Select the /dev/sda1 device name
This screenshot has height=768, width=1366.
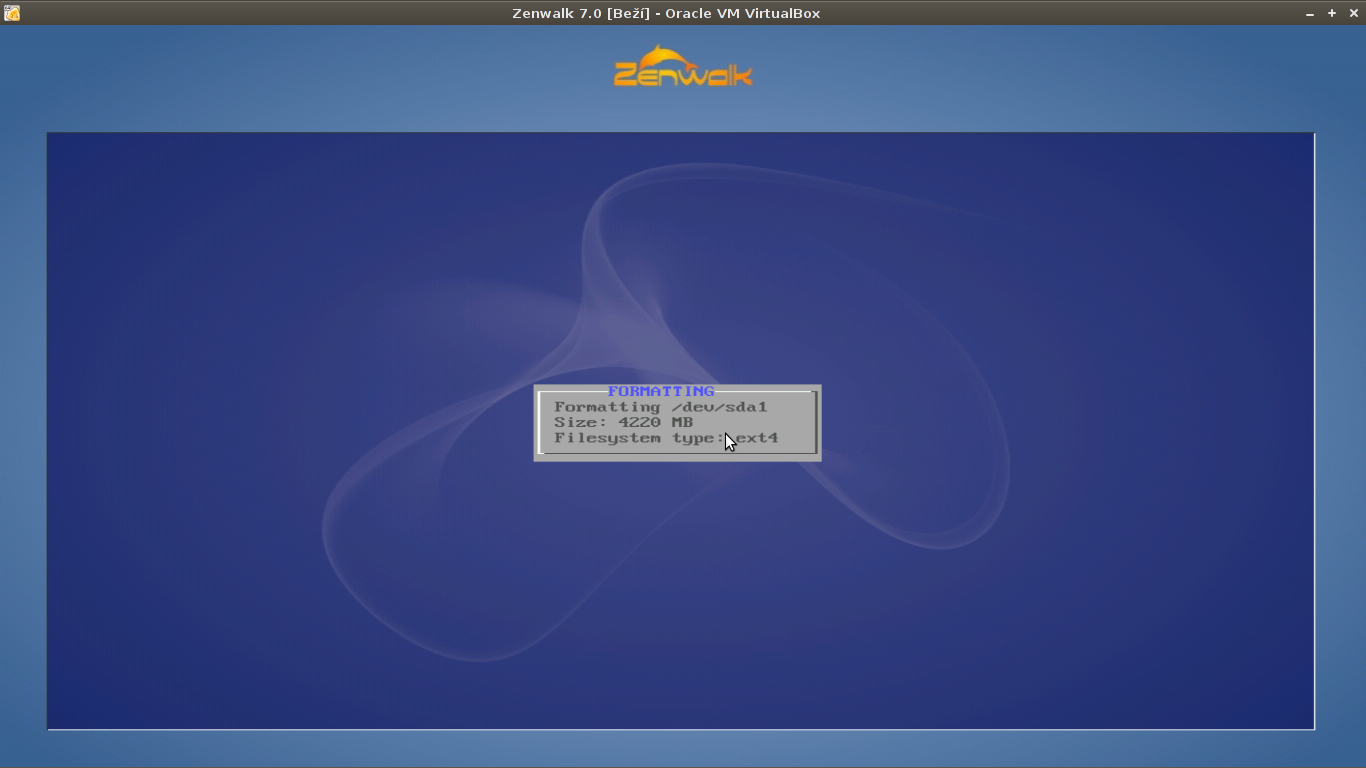[x=719, y=407]
